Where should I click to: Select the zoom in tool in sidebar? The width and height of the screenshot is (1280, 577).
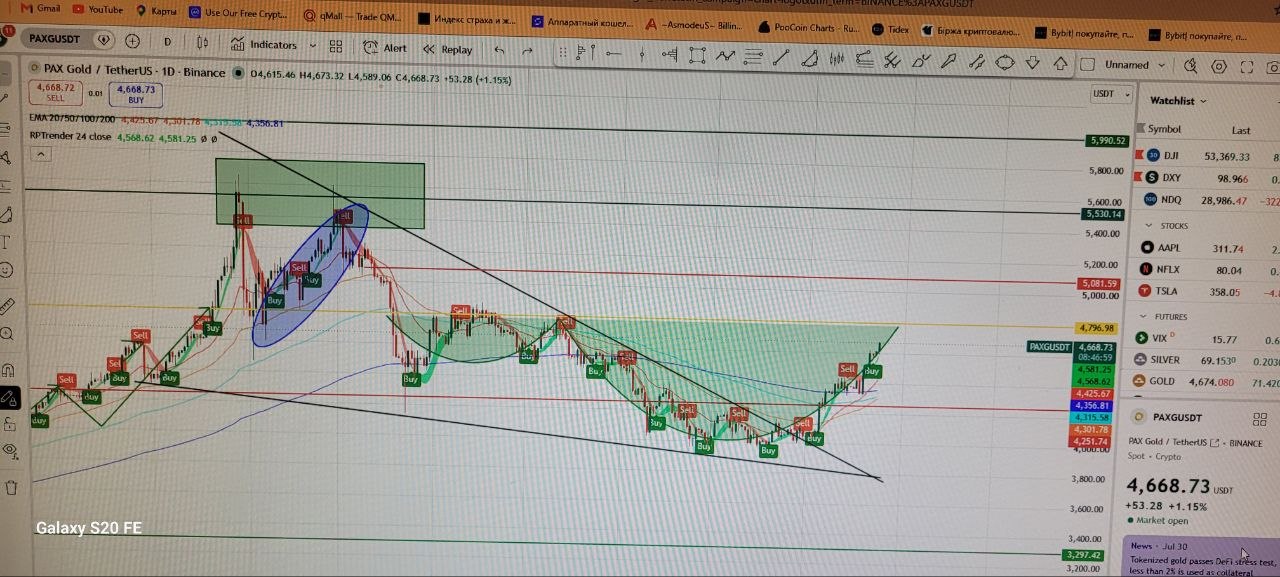click(x=8, y=334)
